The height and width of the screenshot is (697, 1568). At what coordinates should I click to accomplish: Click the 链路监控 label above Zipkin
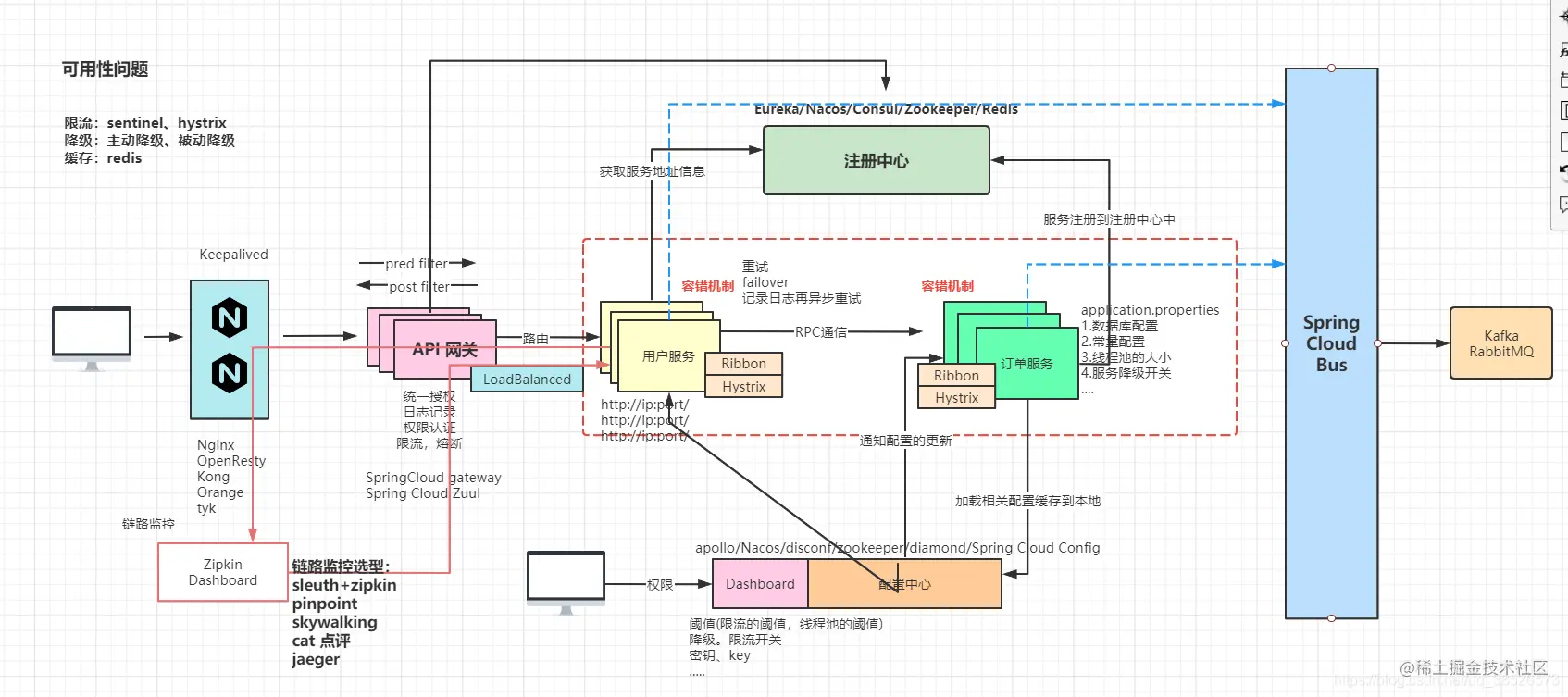(x=148, y=524)
